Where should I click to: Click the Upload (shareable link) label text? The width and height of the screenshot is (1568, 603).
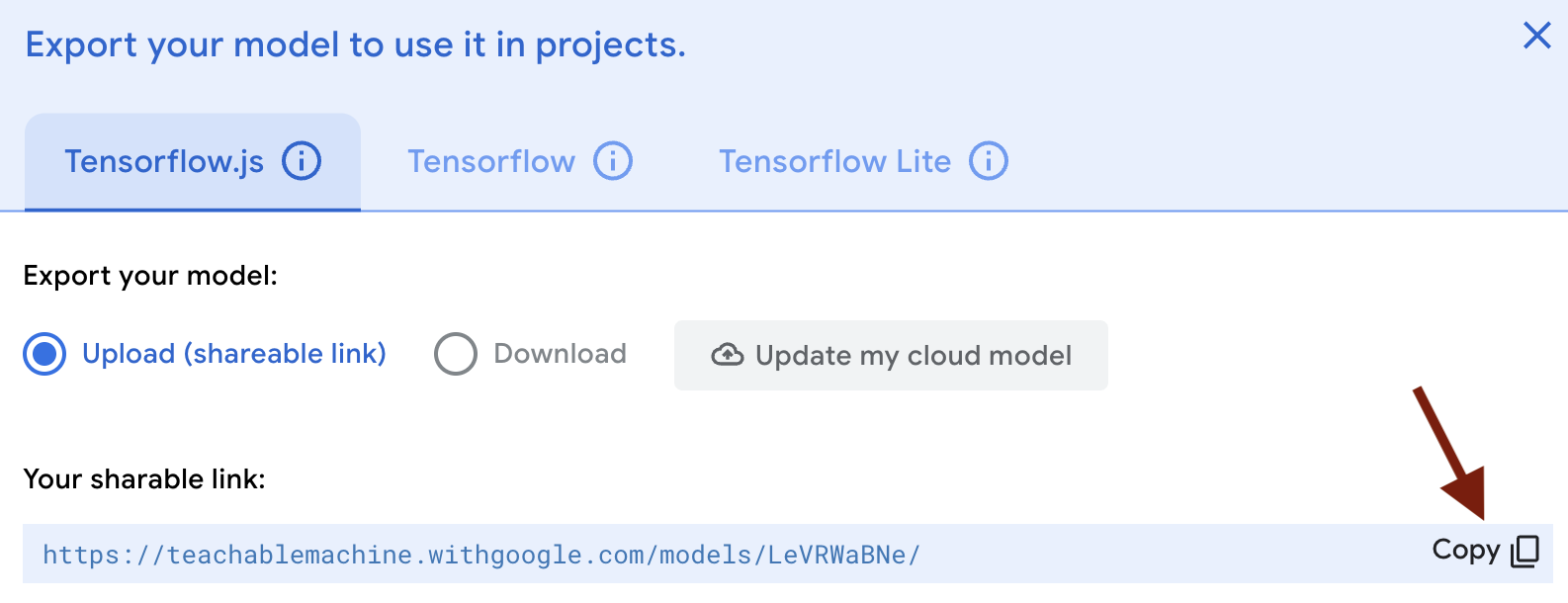[x=234, y=354]
